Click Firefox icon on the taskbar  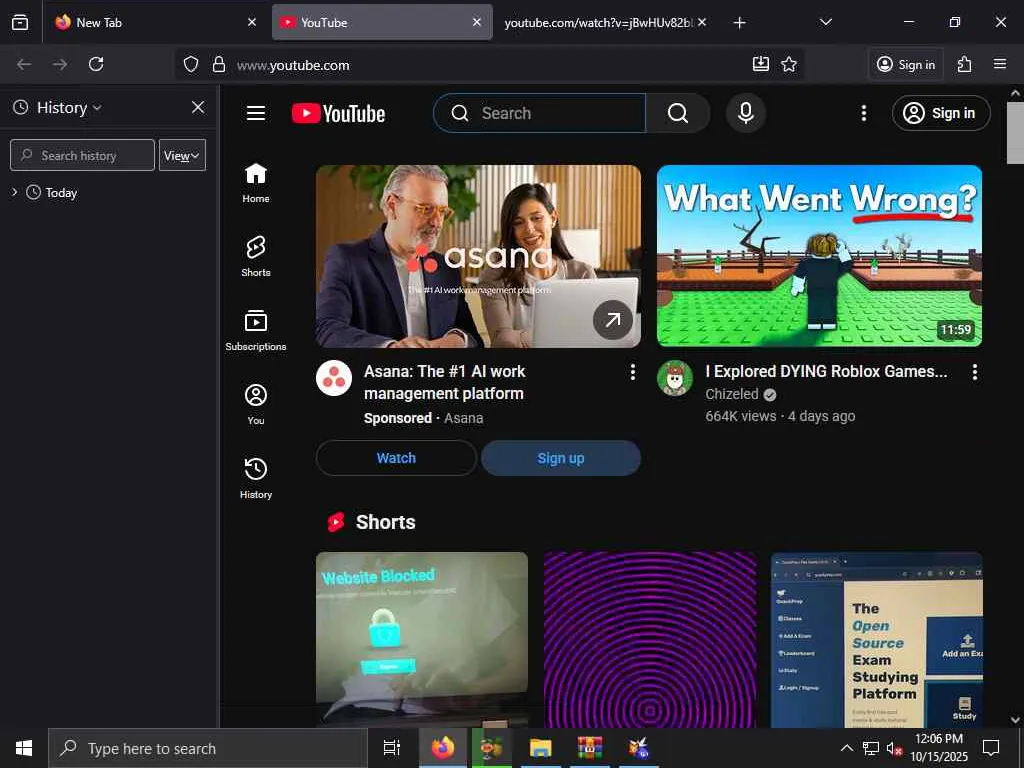click(x=443, y=748)
